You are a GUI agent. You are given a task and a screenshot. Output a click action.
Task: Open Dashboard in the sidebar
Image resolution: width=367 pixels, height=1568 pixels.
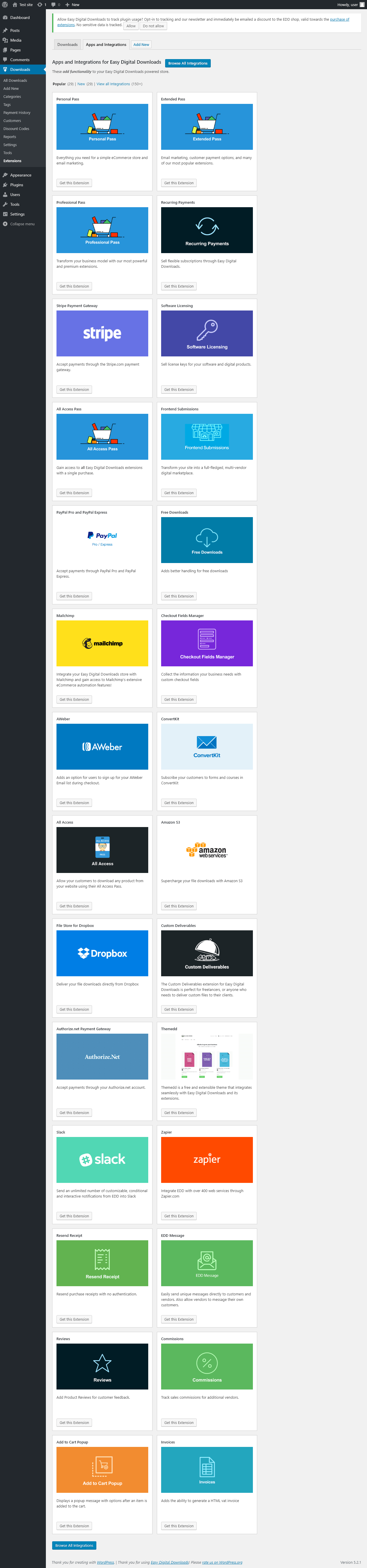pyautogui.click(x=23, y=18)
